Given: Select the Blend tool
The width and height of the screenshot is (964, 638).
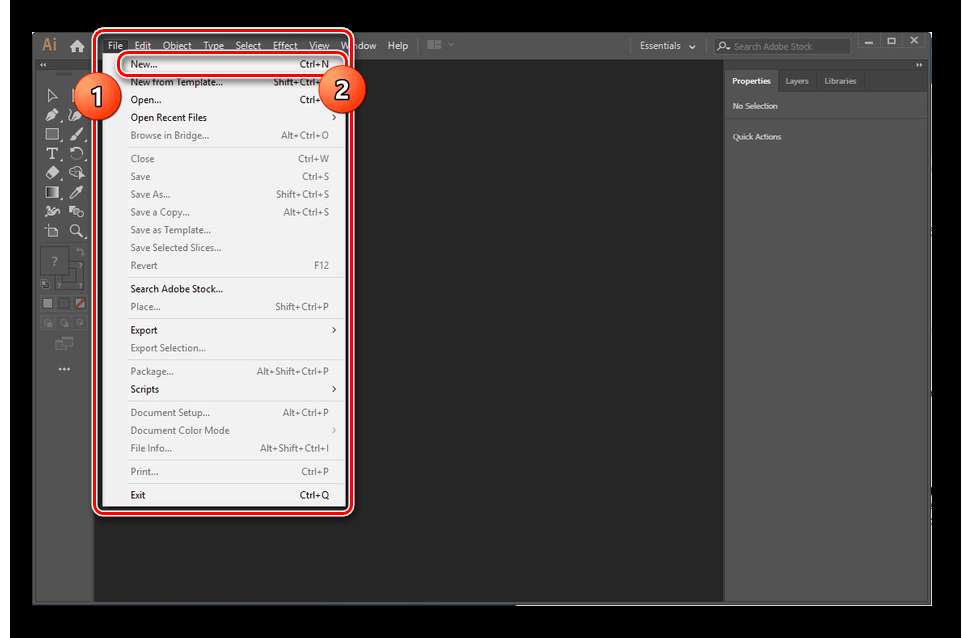Looking at the screenshot, I should (76, 211).
